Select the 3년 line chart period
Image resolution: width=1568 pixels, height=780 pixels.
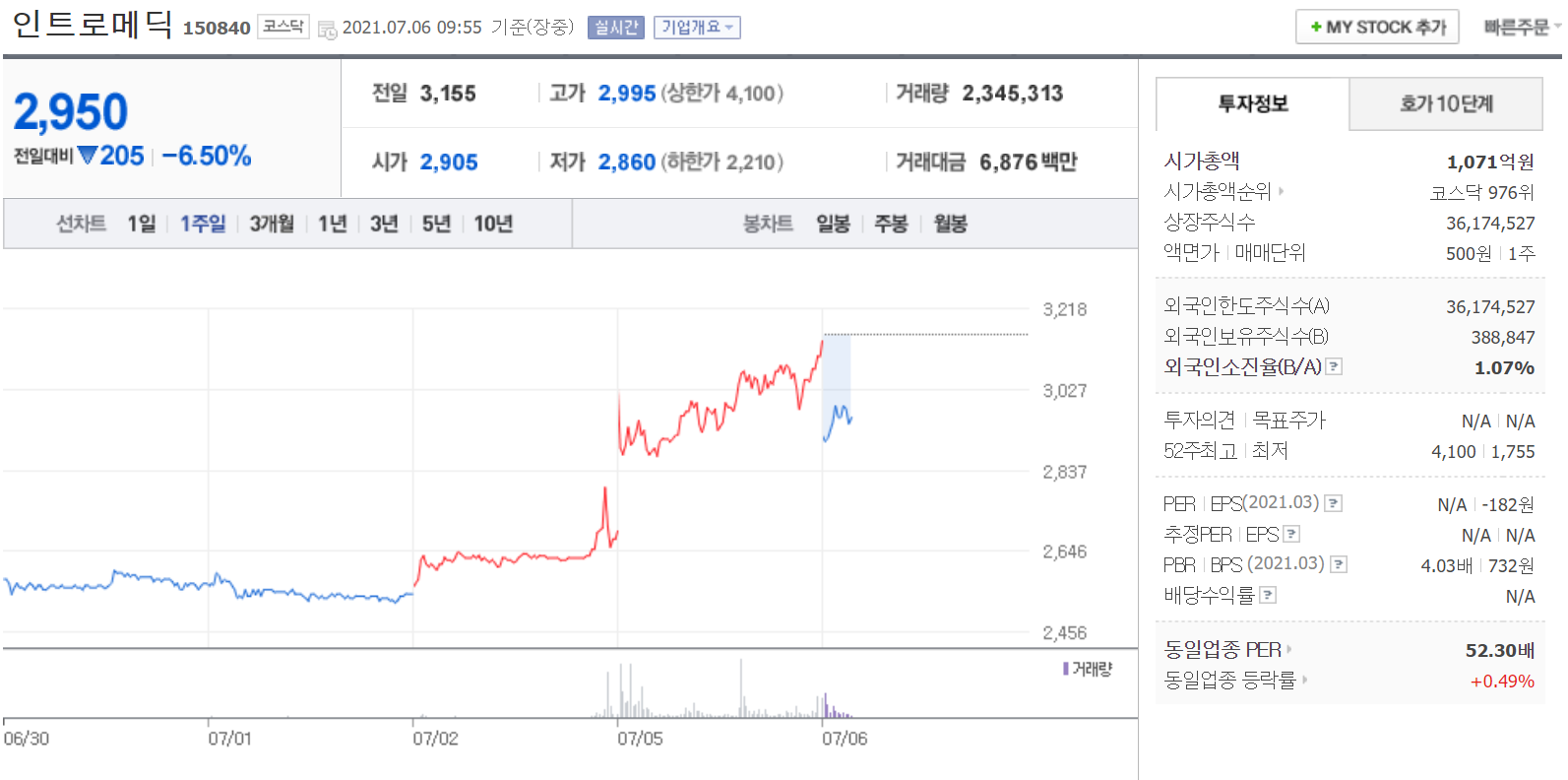[384, 224]
